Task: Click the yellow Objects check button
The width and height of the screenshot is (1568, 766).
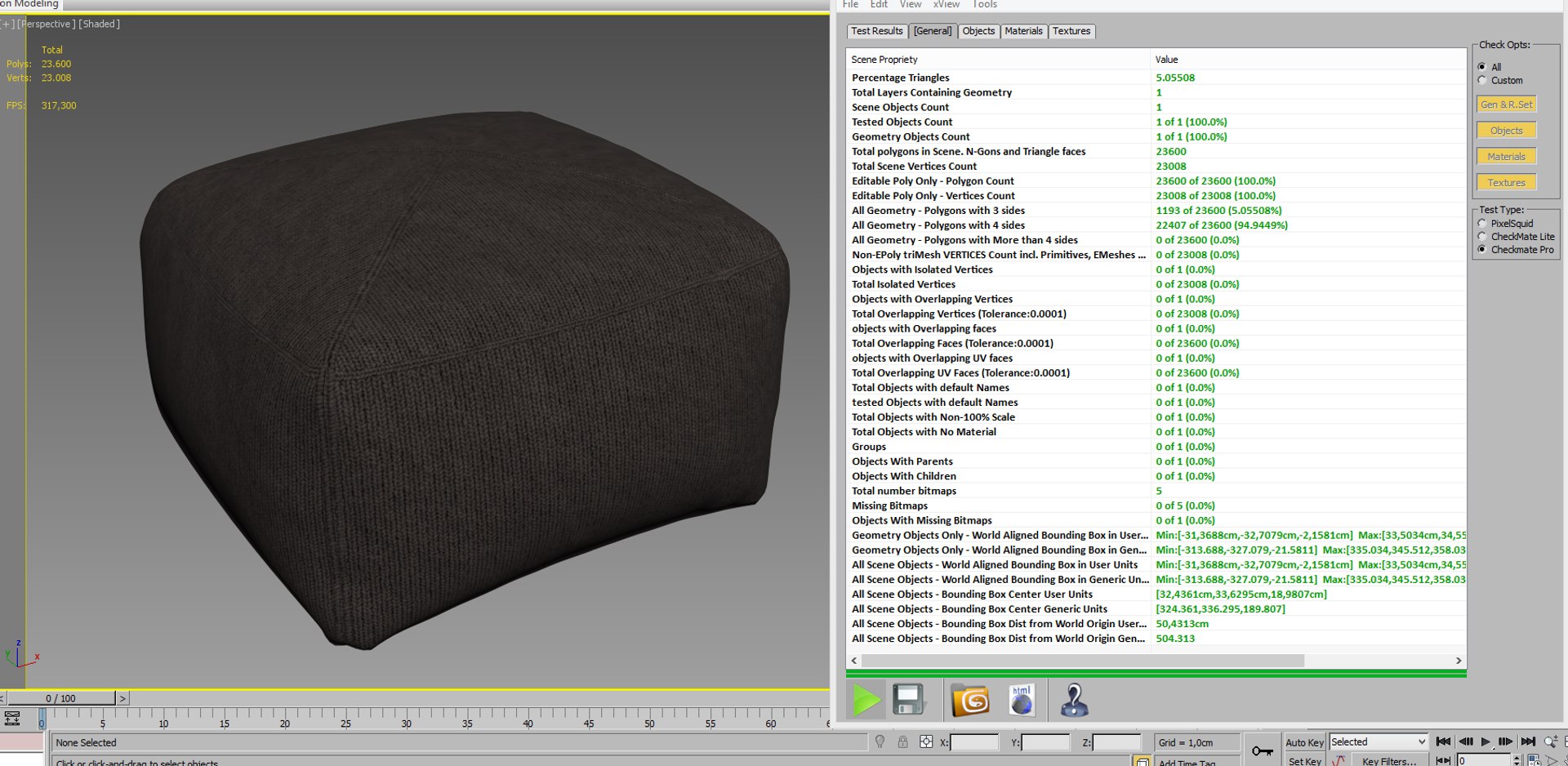Action: [x=1507, y=131]
